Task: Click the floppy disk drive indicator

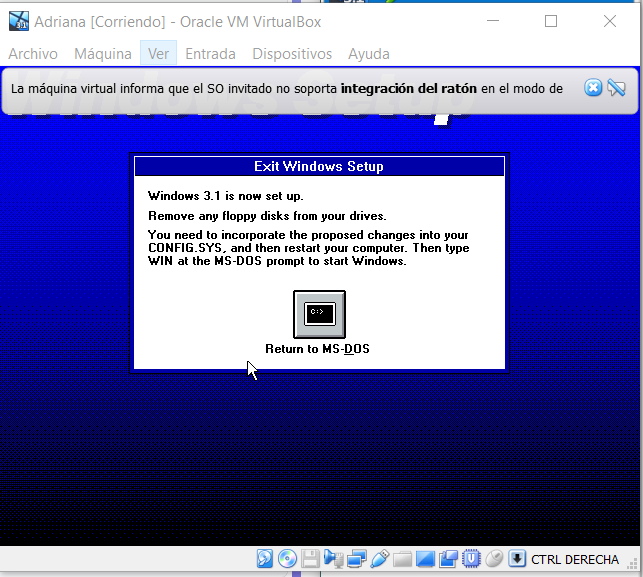Action: 310,559
